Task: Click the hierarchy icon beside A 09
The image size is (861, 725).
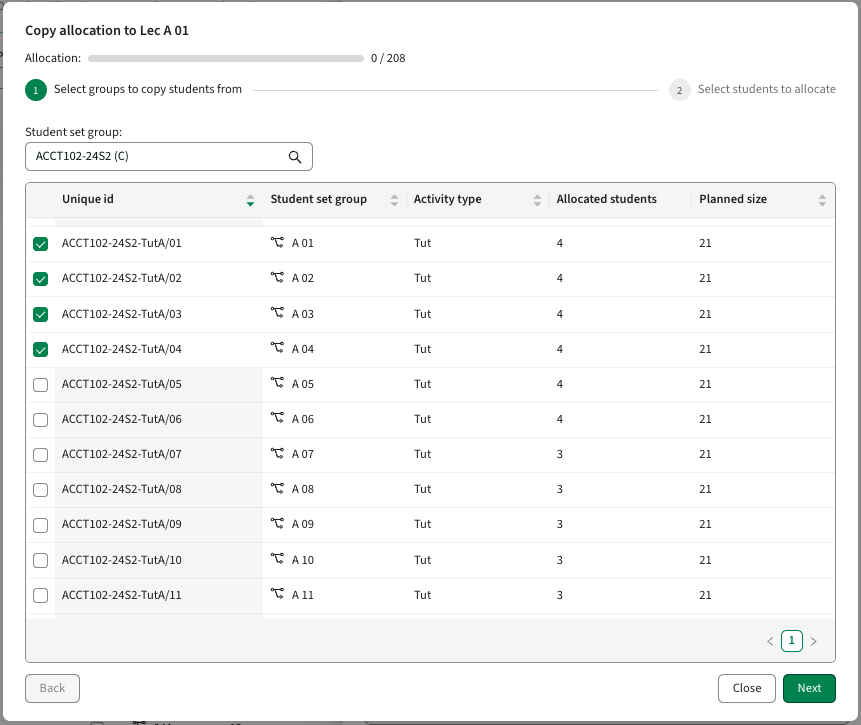Action: tap(277, 523)
